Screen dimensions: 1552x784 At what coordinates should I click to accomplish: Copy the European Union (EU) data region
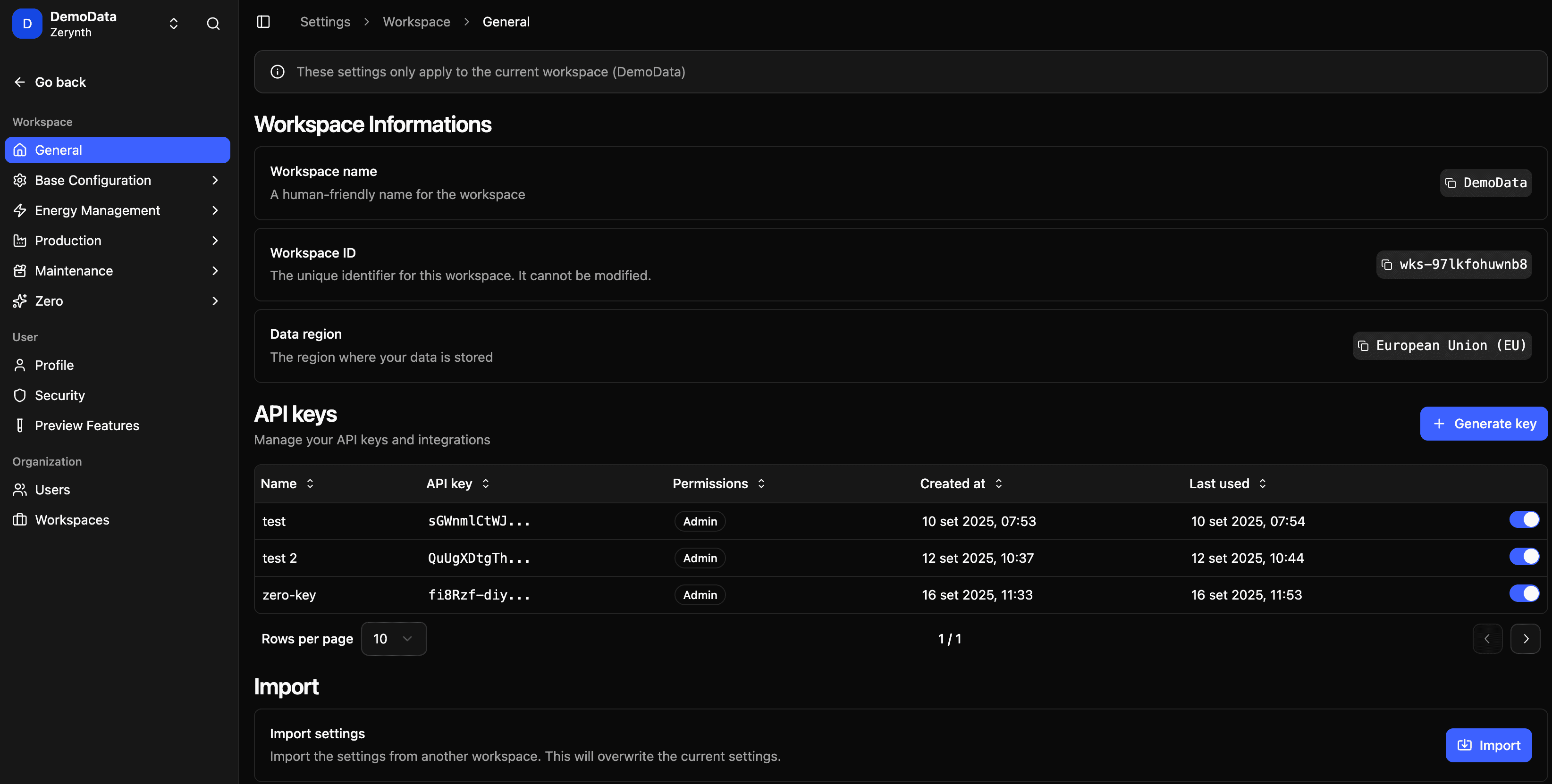click(x=1441, y=345)
